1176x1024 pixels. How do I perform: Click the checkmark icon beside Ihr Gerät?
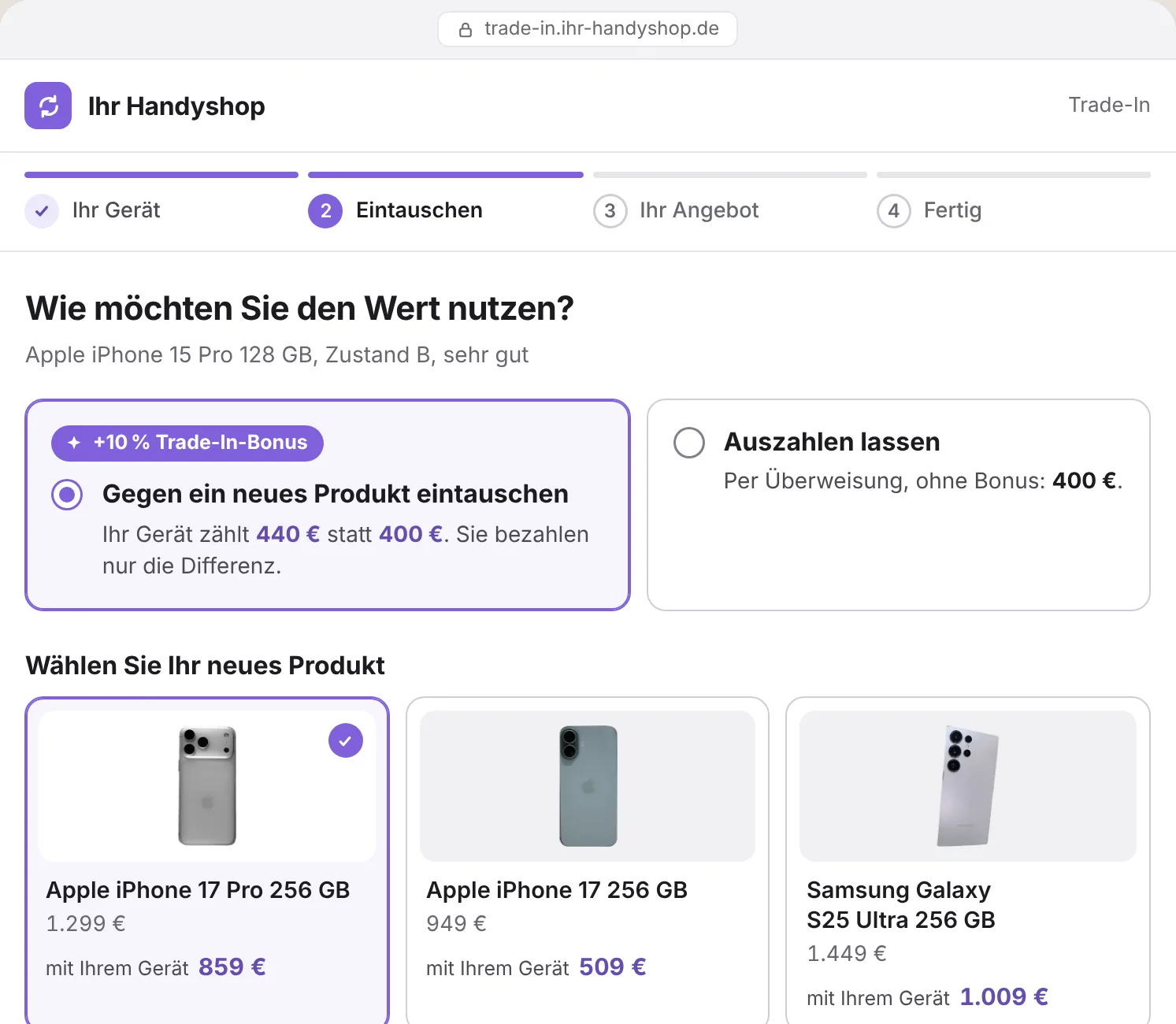42,211
